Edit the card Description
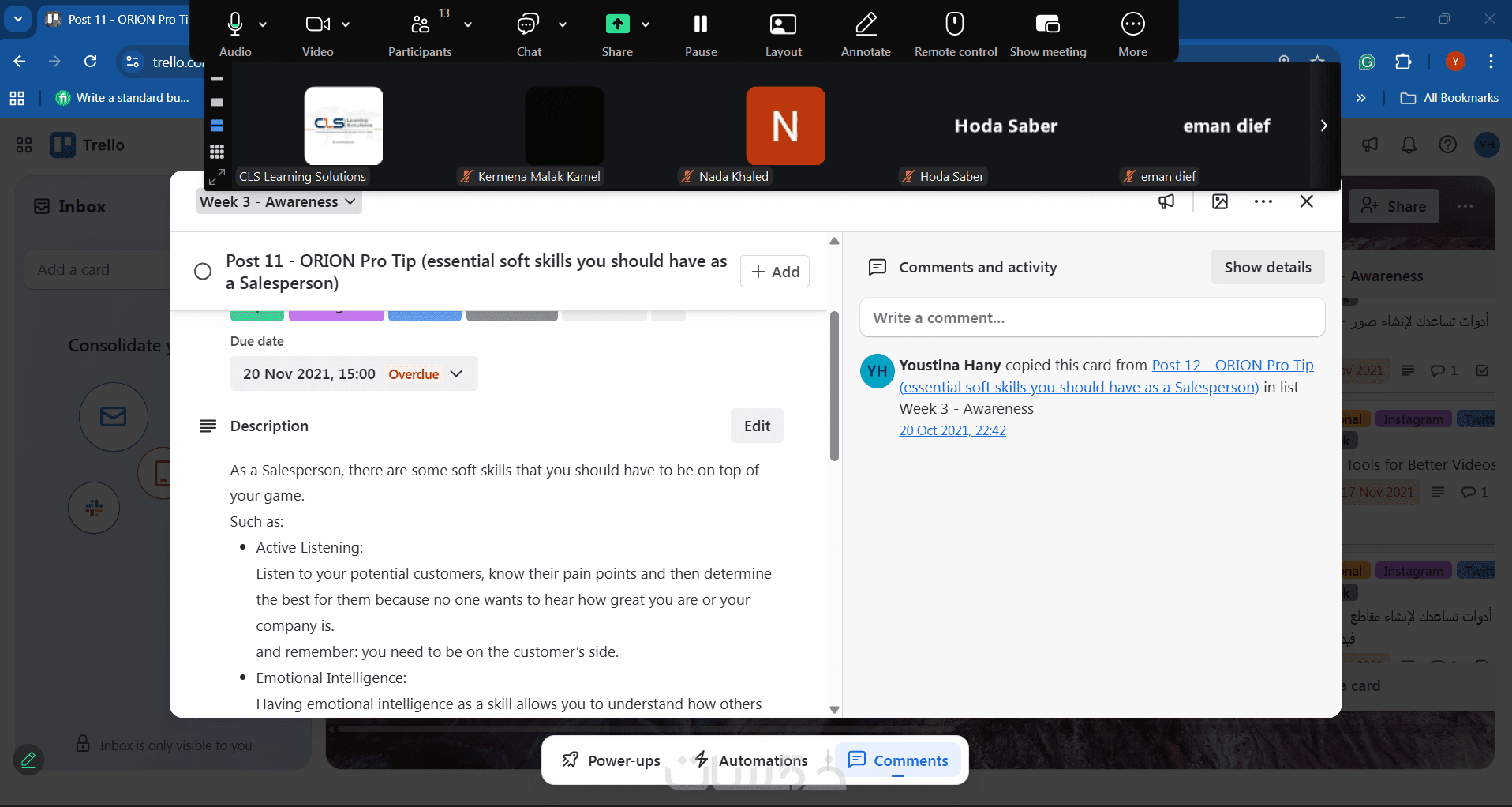Viewport: 1512px width, 807px height. pyautogui.click(x=757, y=426)
